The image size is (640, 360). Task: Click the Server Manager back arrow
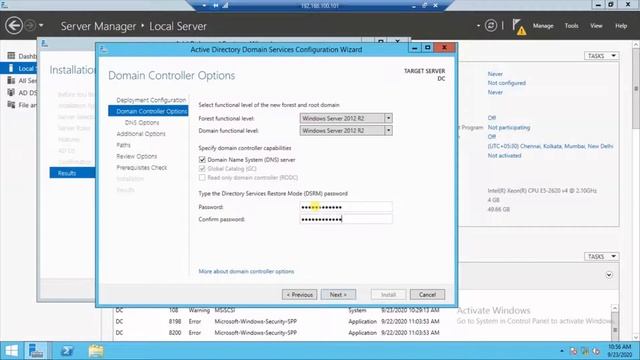(14, 26)
